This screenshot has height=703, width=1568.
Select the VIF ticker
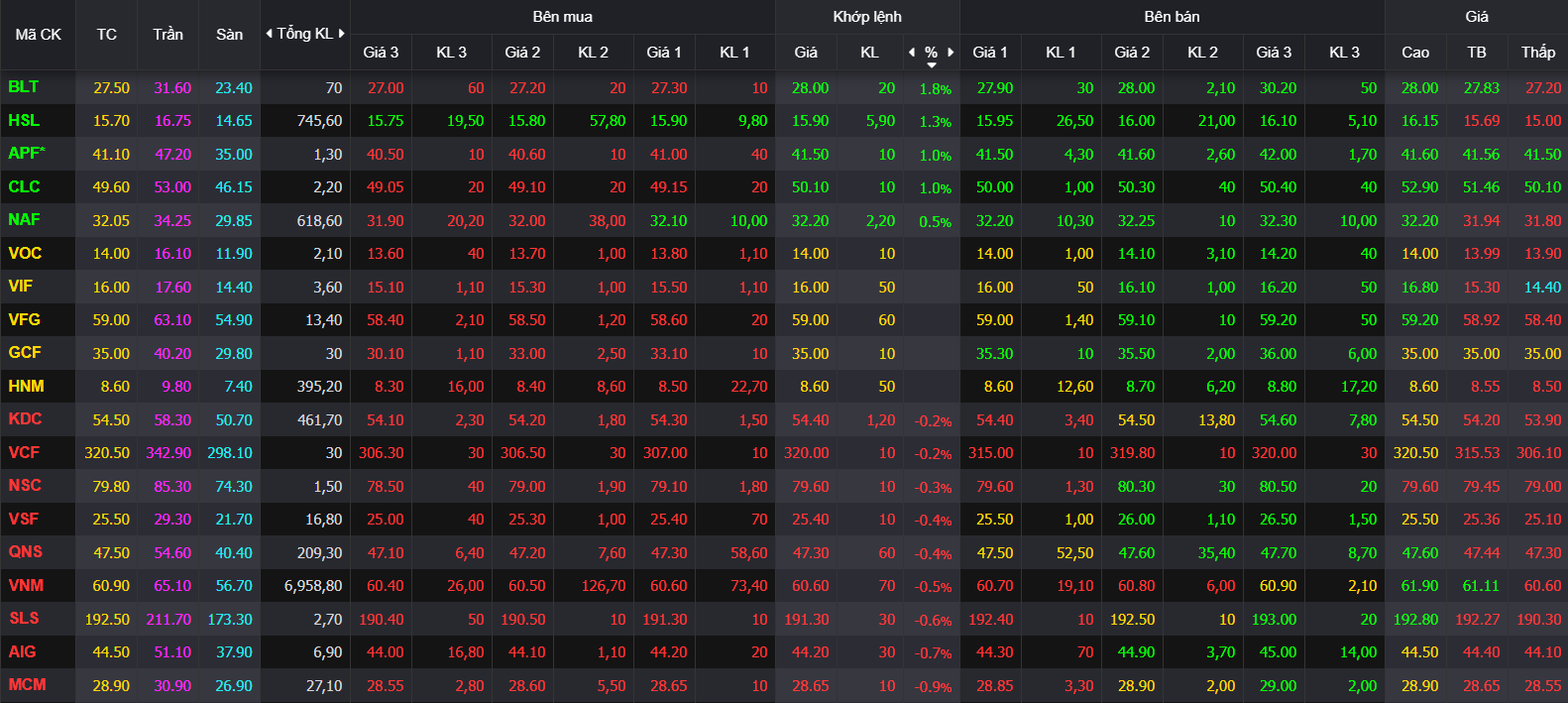[20, 287]
